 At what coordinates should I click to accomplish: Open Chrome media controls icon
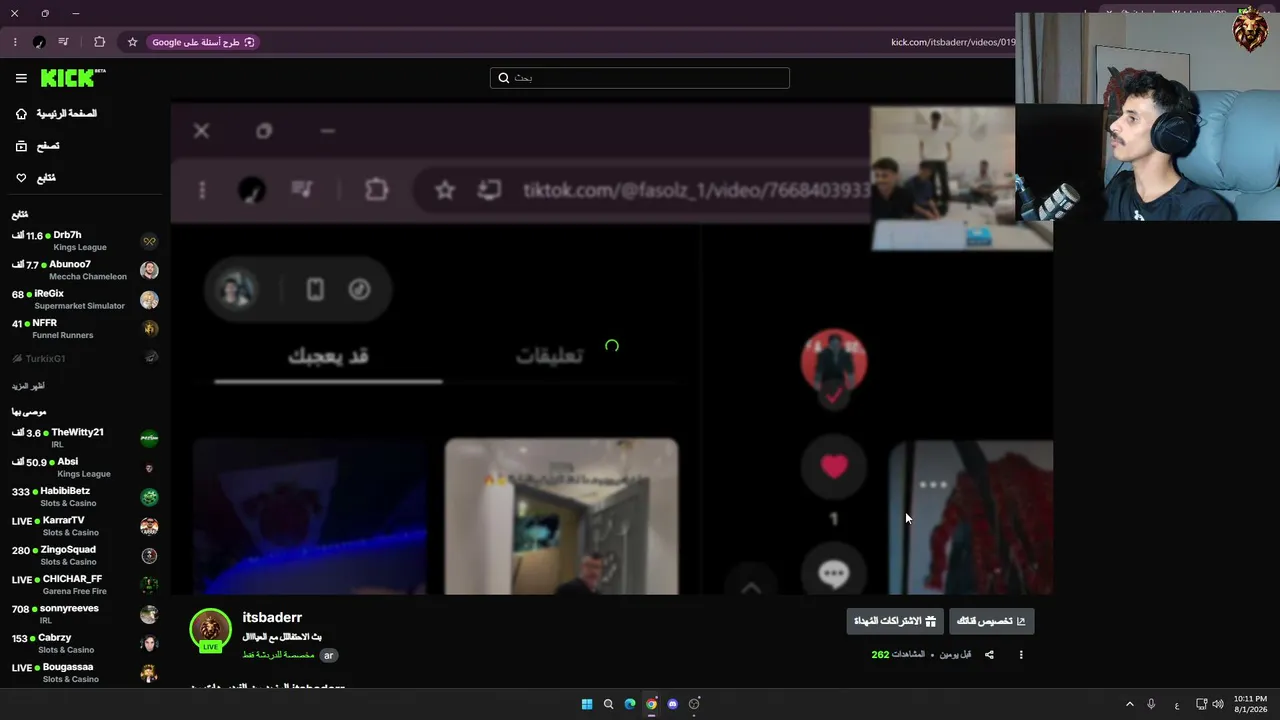(64, 42)
